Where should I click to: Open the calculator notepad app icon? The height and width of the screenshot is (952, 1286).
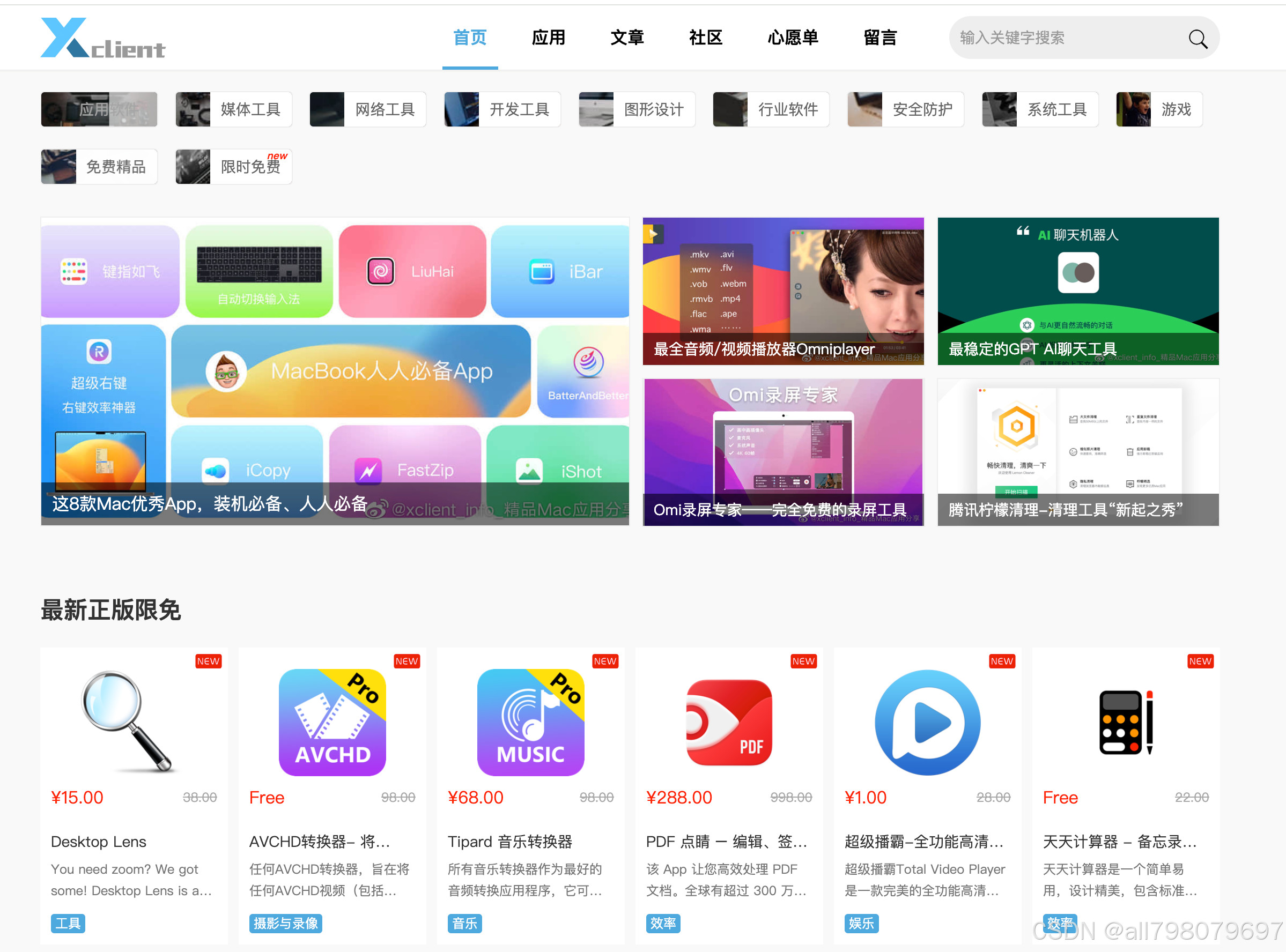[x=1125, y=722]
